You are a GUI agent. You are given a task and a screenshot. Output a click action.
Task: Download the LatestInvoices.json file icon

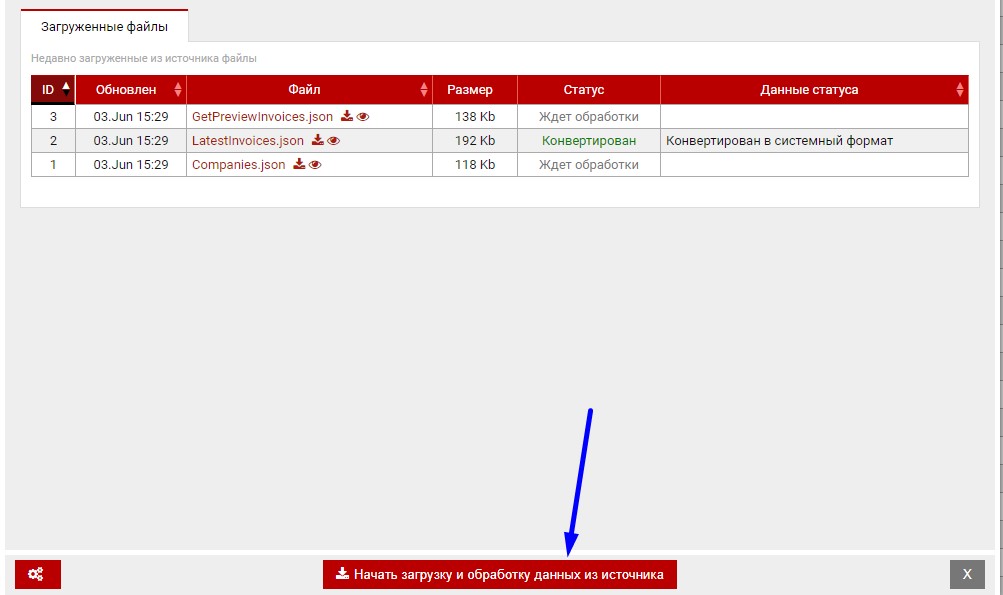[317, 141]
